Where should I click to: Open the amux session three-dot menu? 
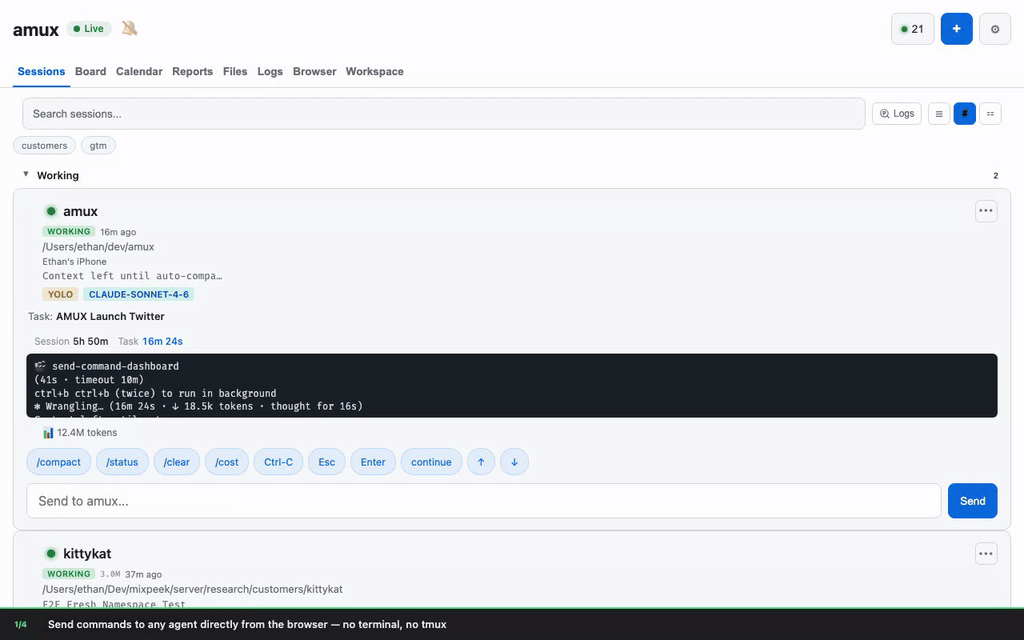[x=985, y=211]
